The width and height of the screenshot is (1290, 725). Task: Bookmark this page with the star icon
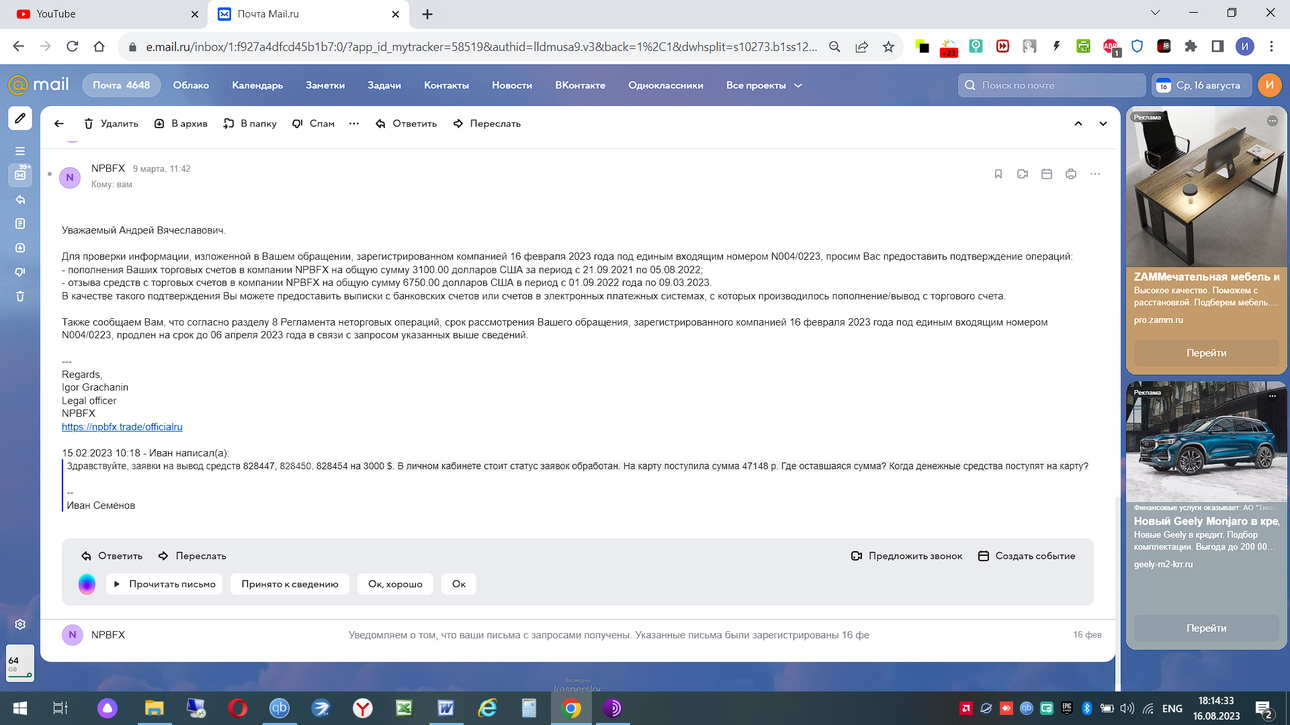[888, 46]
